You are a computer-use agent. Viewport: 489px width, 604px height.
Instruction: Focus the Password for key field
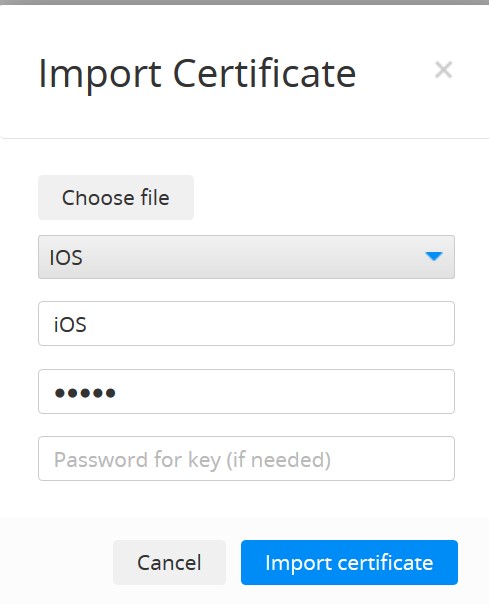(246, 458)
